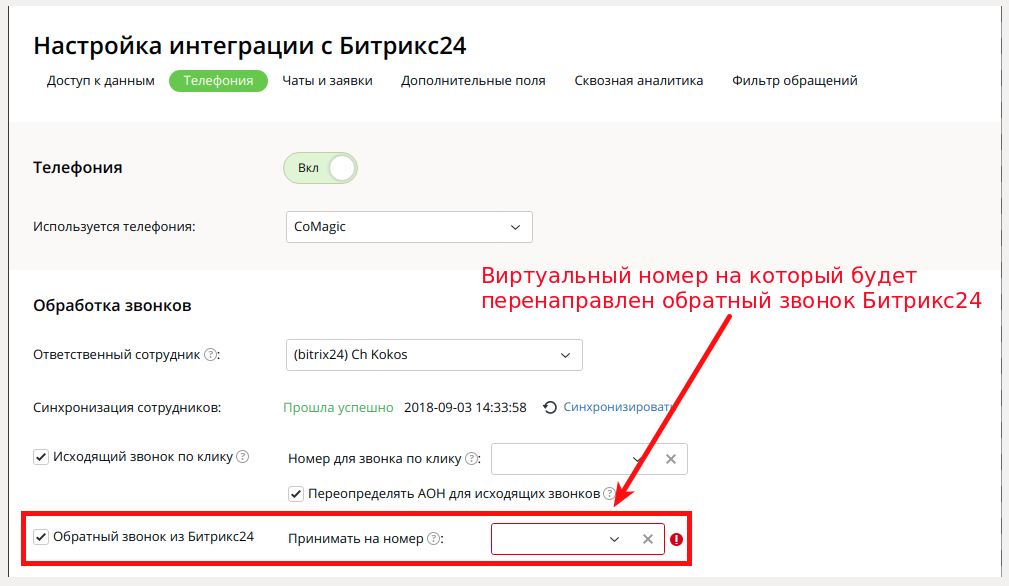Clear the 'Принимать на номер' field
The width and height of the screenshot is (1009, 586).
point(648,539)
